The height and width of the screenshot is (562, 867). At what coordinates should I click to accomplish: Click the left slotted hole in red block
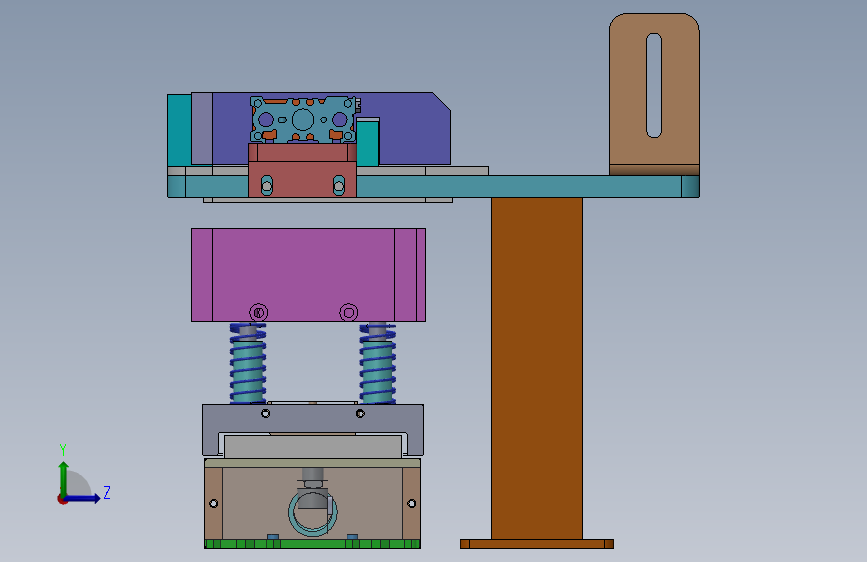[267, 185]
